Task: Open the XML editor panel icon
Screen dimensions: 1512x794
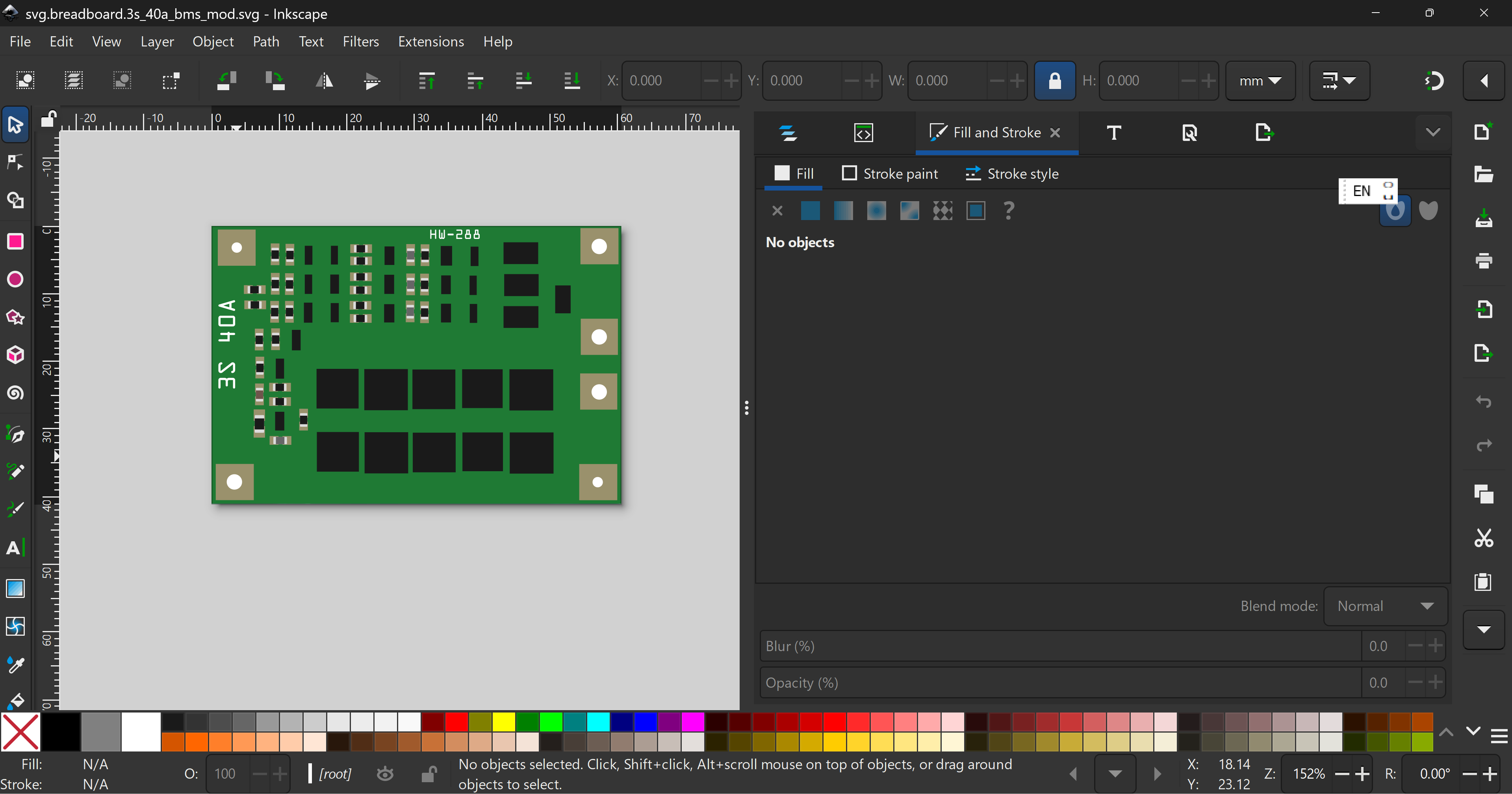Action: 863,133
